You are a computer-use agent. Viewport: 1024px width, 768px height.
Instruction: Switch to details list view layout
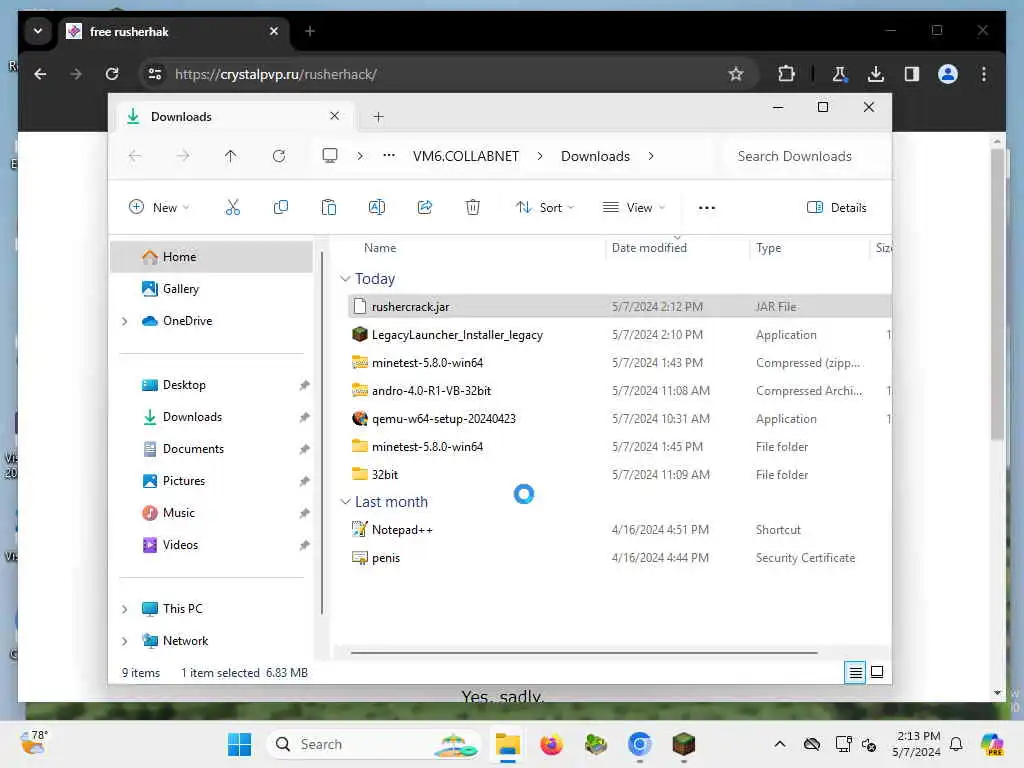(855, 672)
